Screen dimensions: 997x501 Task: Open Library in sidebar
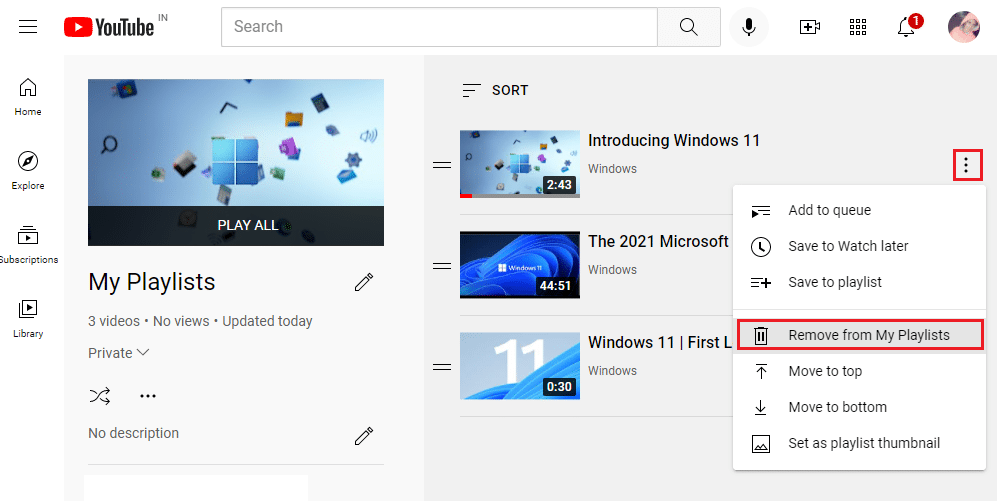pos(28,319)
